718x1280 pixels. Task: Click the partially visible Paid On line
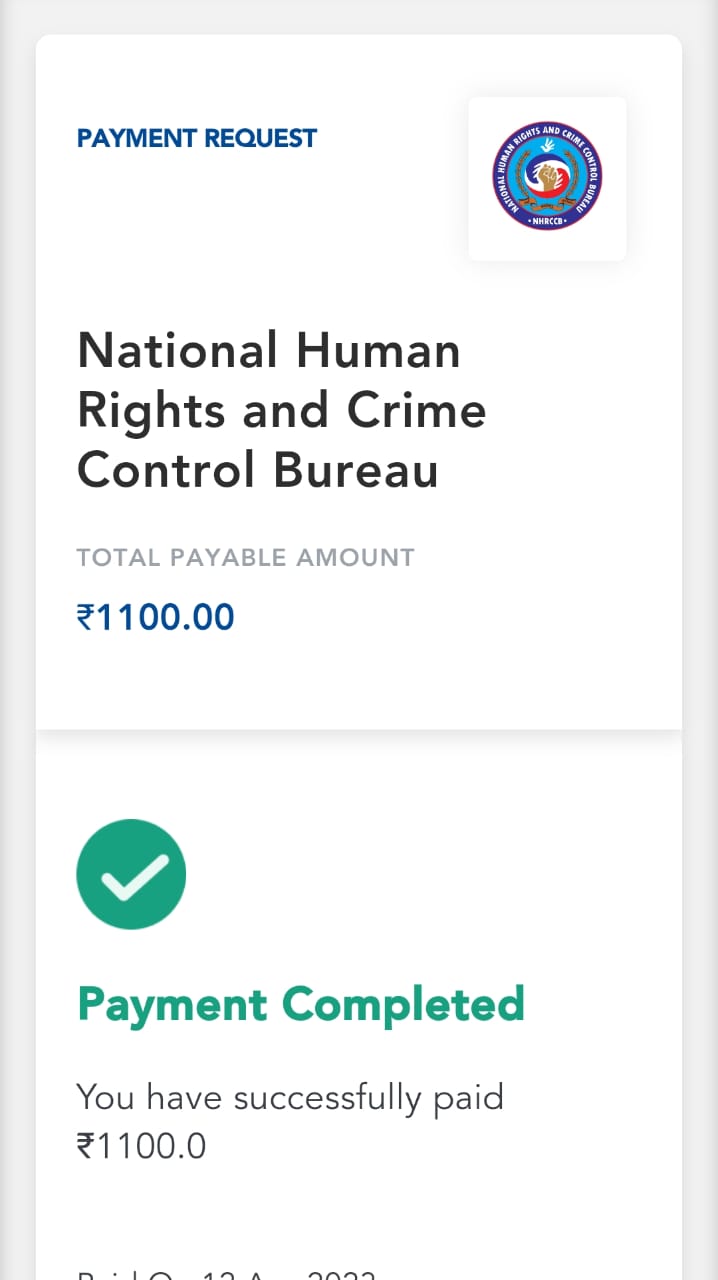click(x=226, y=1274)
